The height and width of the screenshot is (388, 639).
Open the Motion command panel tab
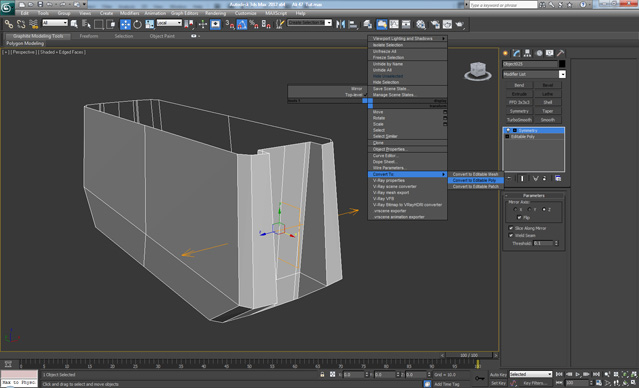[539, 53]
